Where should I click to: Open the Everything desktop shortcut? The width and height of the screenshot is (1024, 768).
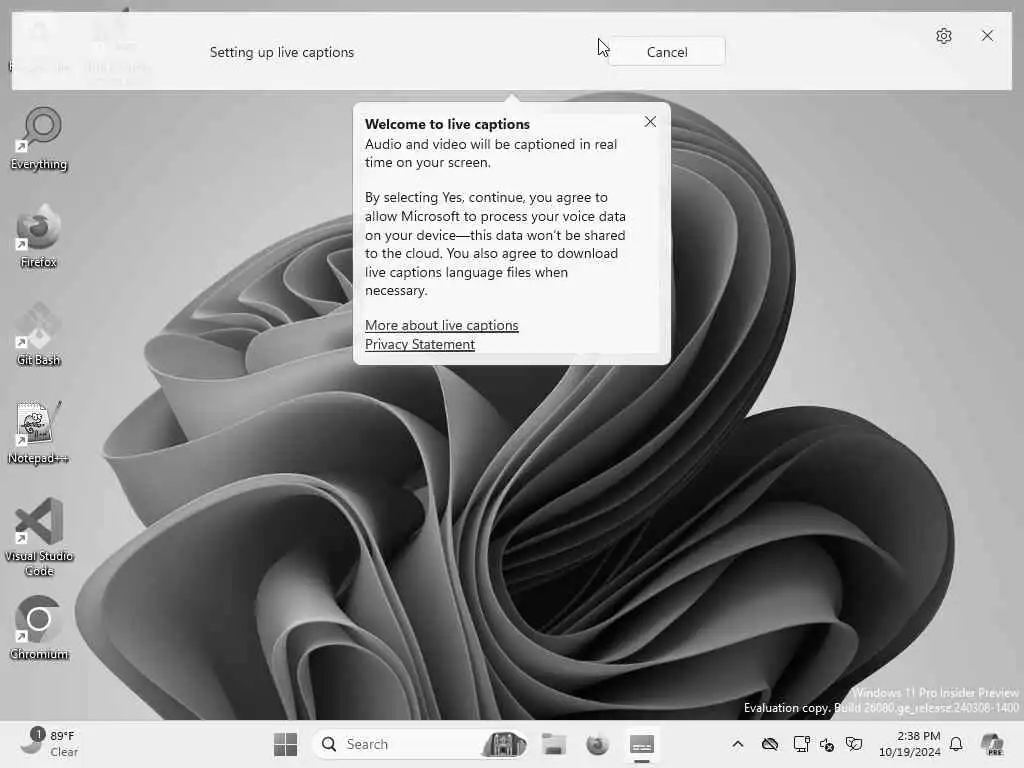click(x=39, y=138)
